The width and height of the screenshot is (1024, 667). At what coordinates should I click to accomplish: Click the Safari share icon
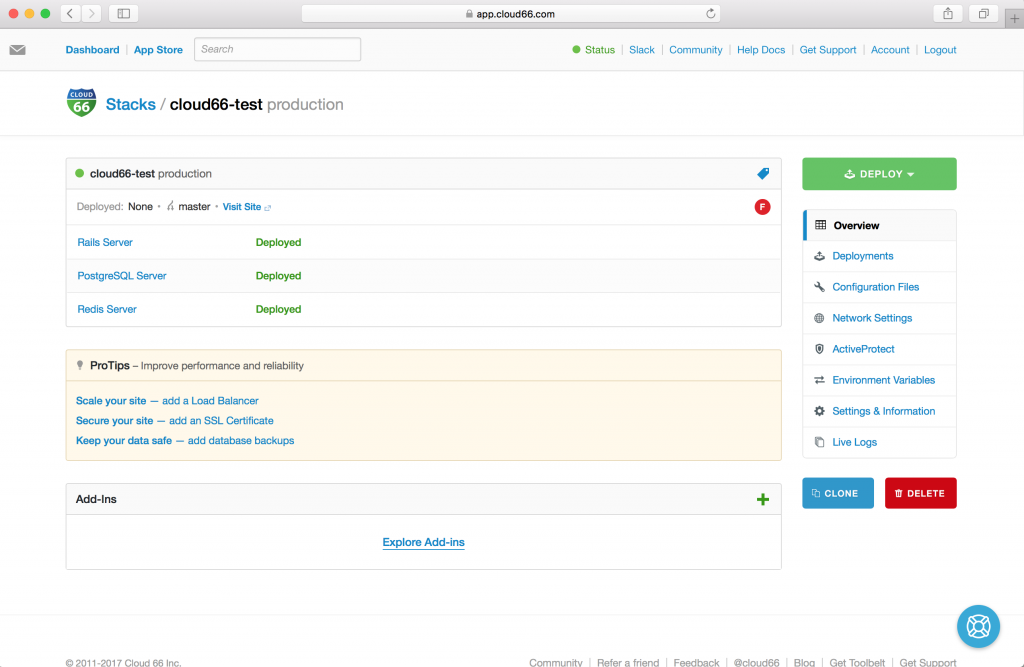[x=948, y=13]
